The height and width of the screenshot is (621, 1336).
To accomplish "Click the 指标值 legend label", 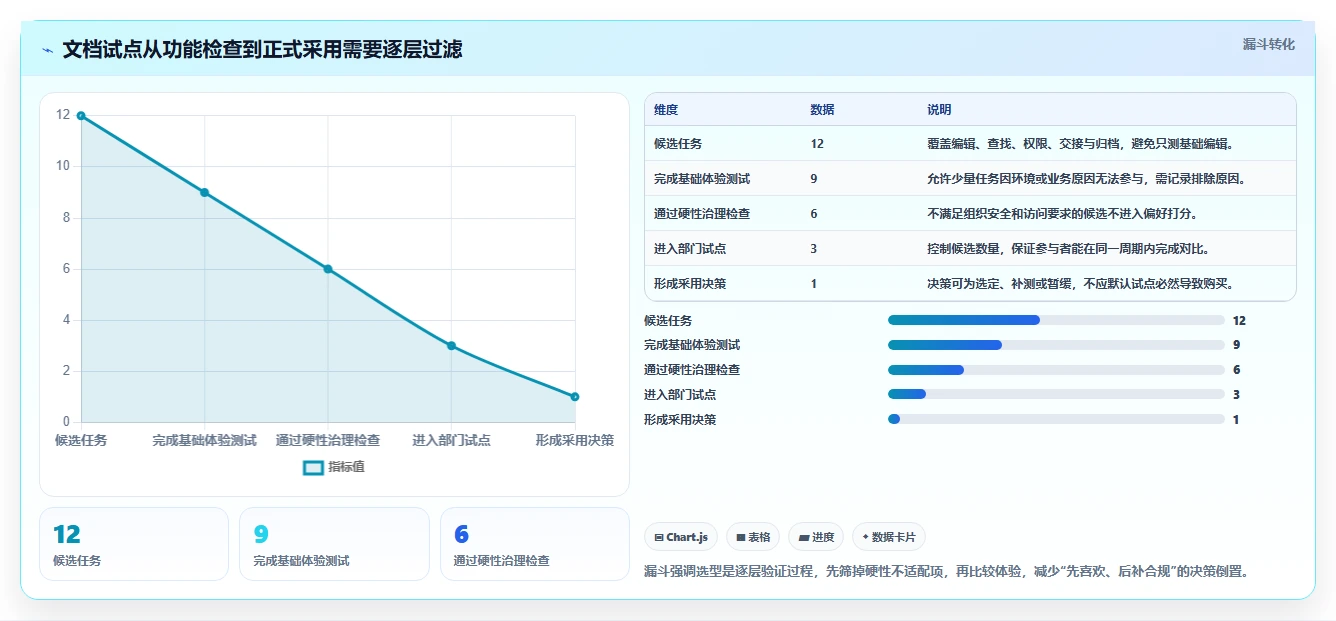I will 346,467.
